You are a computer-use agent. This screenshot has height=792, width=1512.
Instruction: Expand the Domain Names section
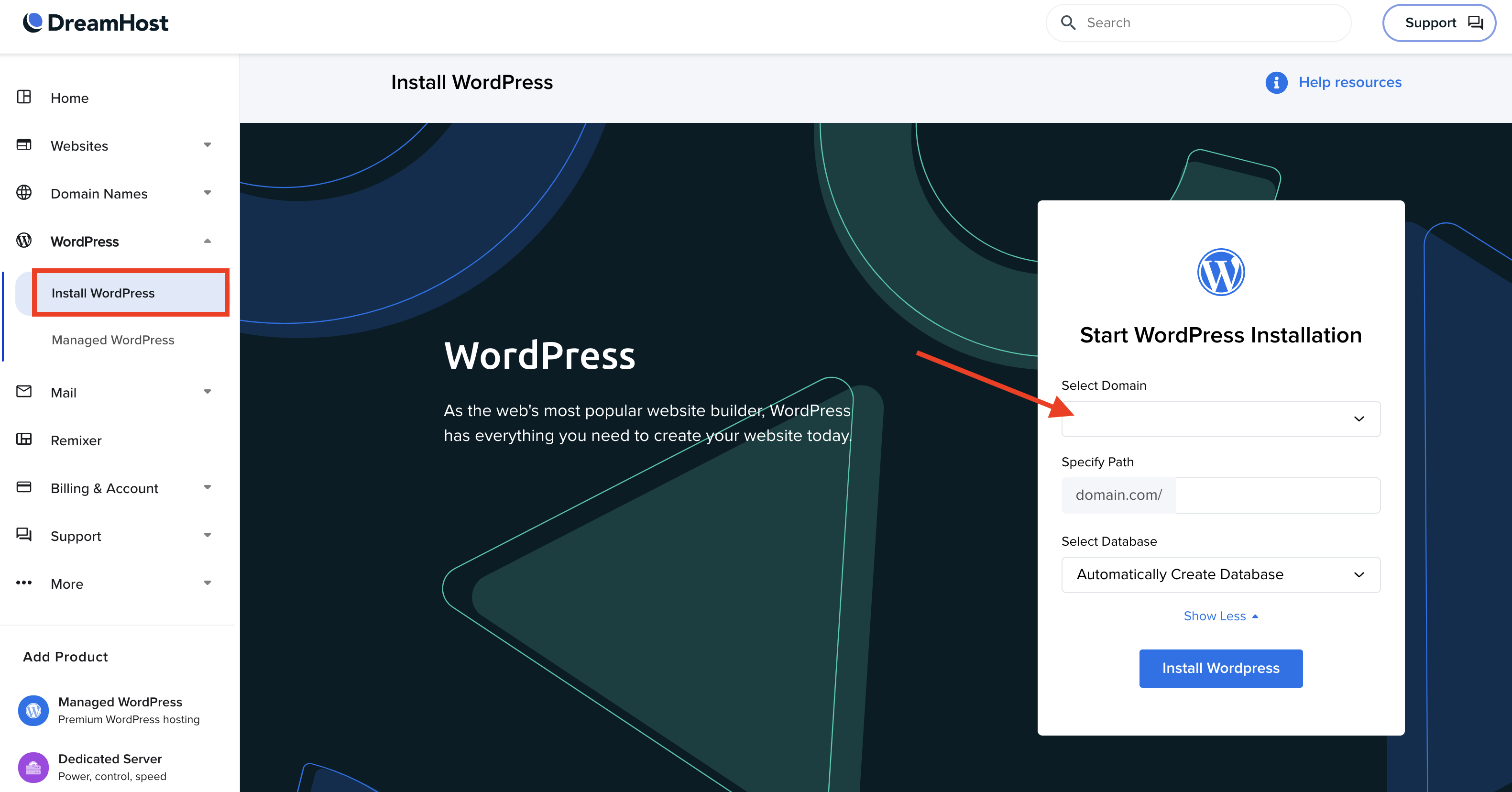click(207, 193)
